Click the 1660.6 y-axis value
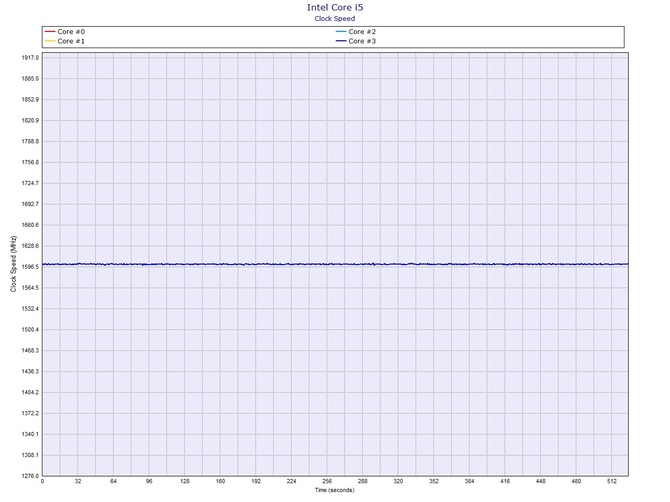Screen dimensions: 670x502 [30, 225]
